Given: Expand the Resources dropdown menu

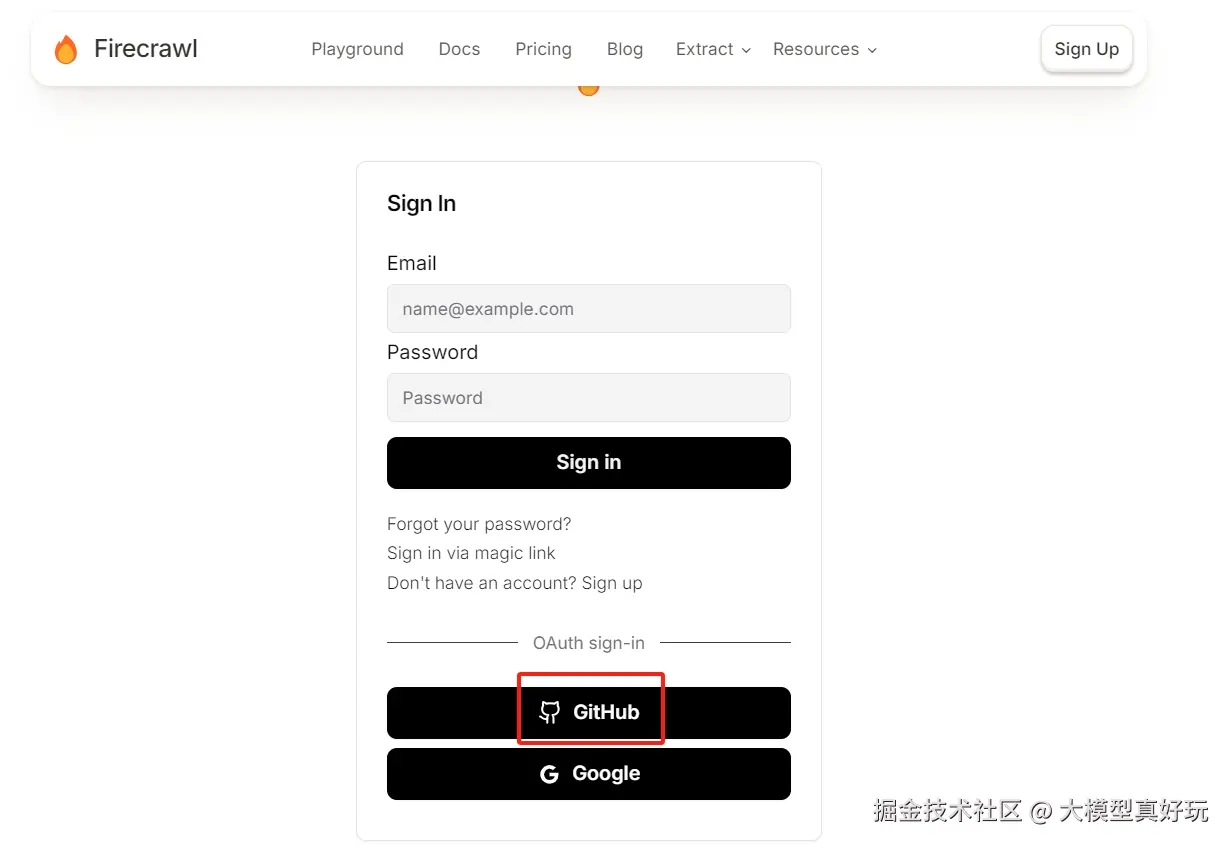Looking at the screenshot, I should click(825, 49).
